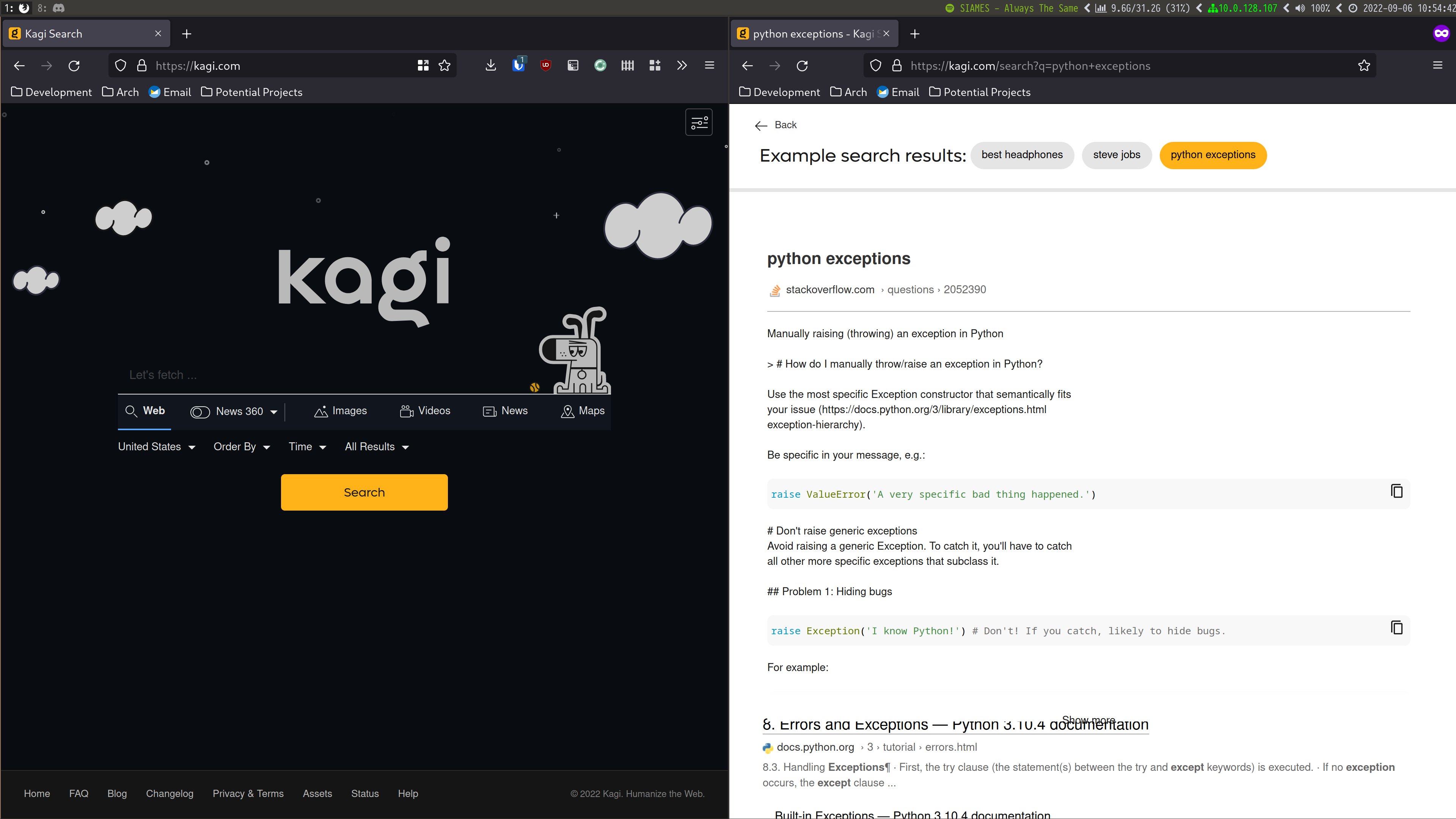Click the uBlock Origin extension icon
The width and height of the screenshot is (1456, 819).
(x=545, y=66)
